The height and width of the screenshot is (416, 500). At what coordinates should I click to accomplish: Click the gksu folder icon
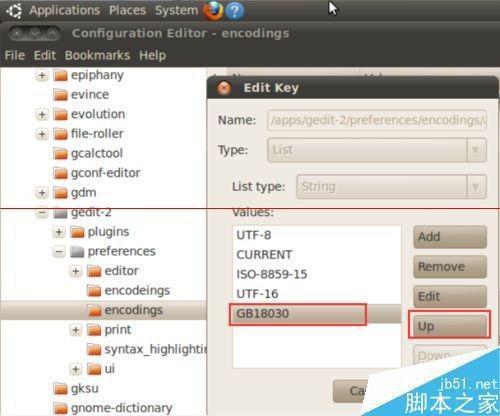60,389
